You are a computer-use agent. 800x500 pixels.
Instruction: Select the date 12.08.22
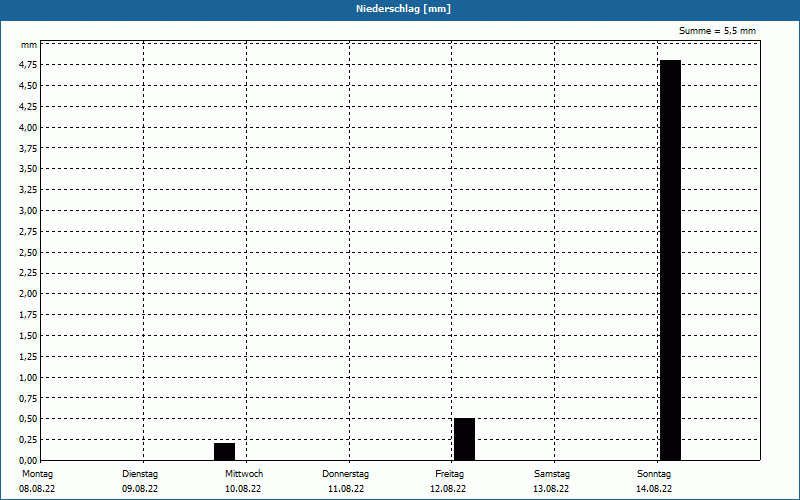pyautogui.click(x=448, y=489)
